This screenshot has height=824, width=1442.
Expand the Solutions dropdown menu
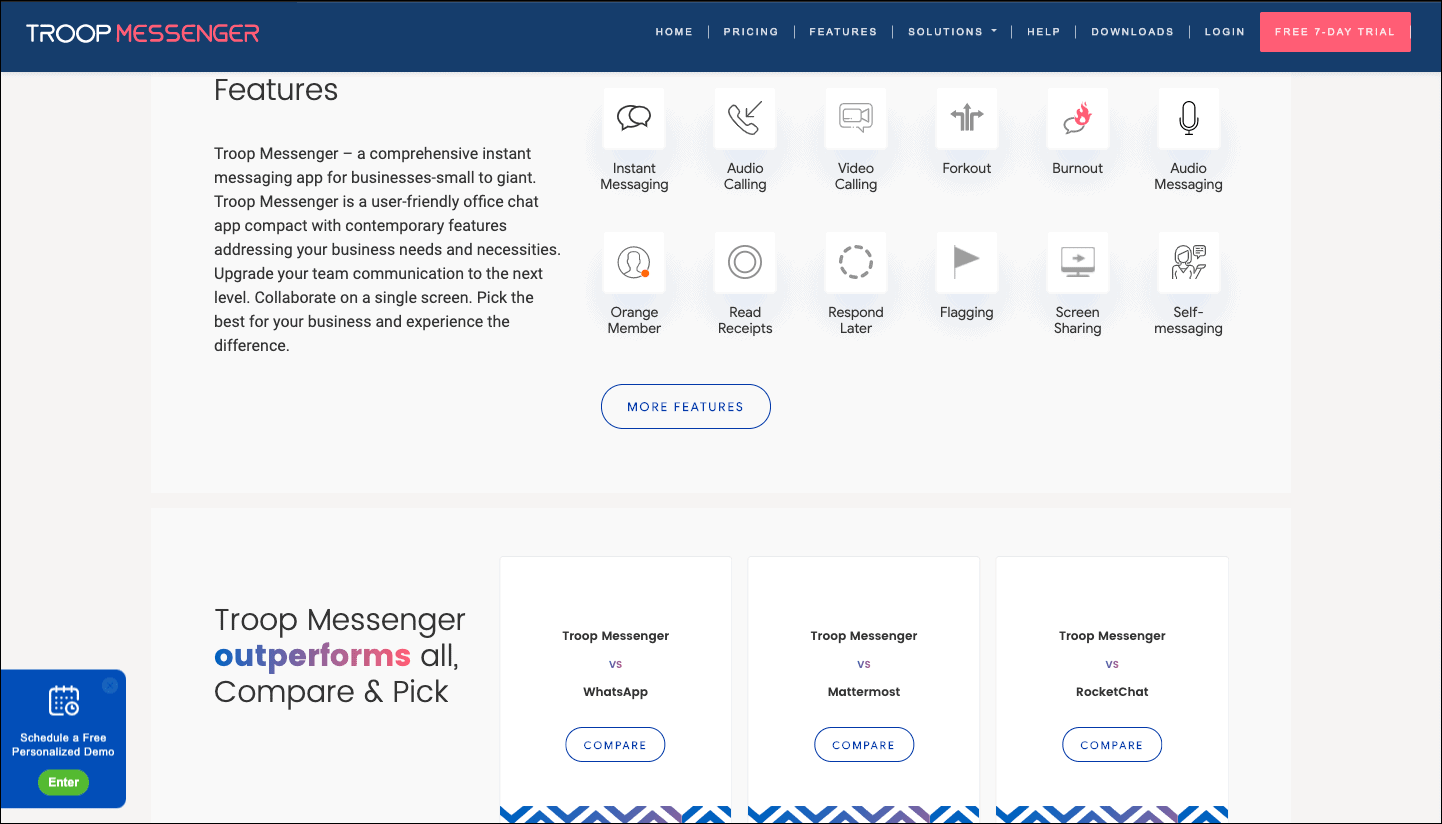pos(951,31)
